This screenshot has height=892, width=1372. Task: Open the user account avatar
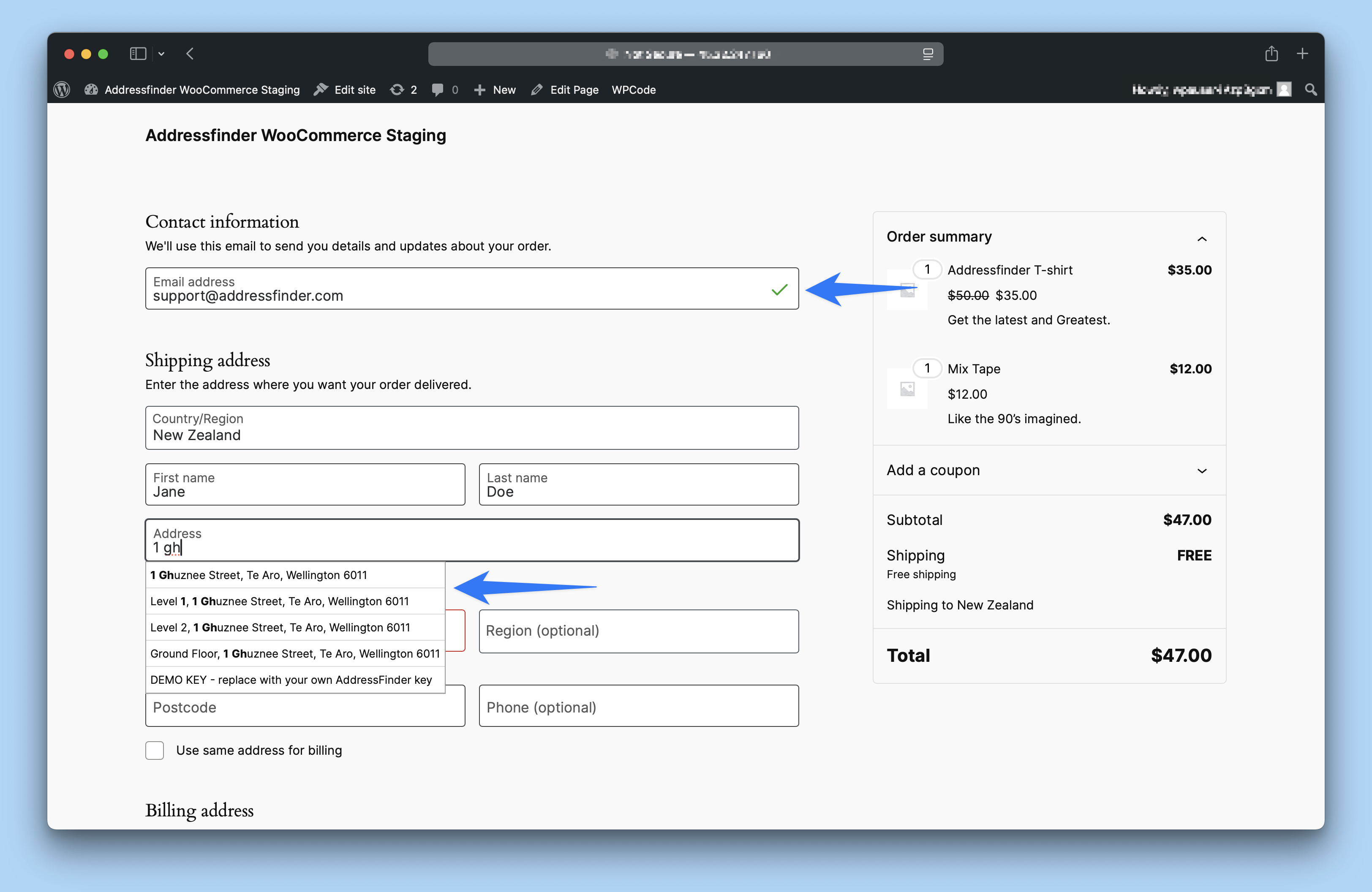tap(1284, 89)
